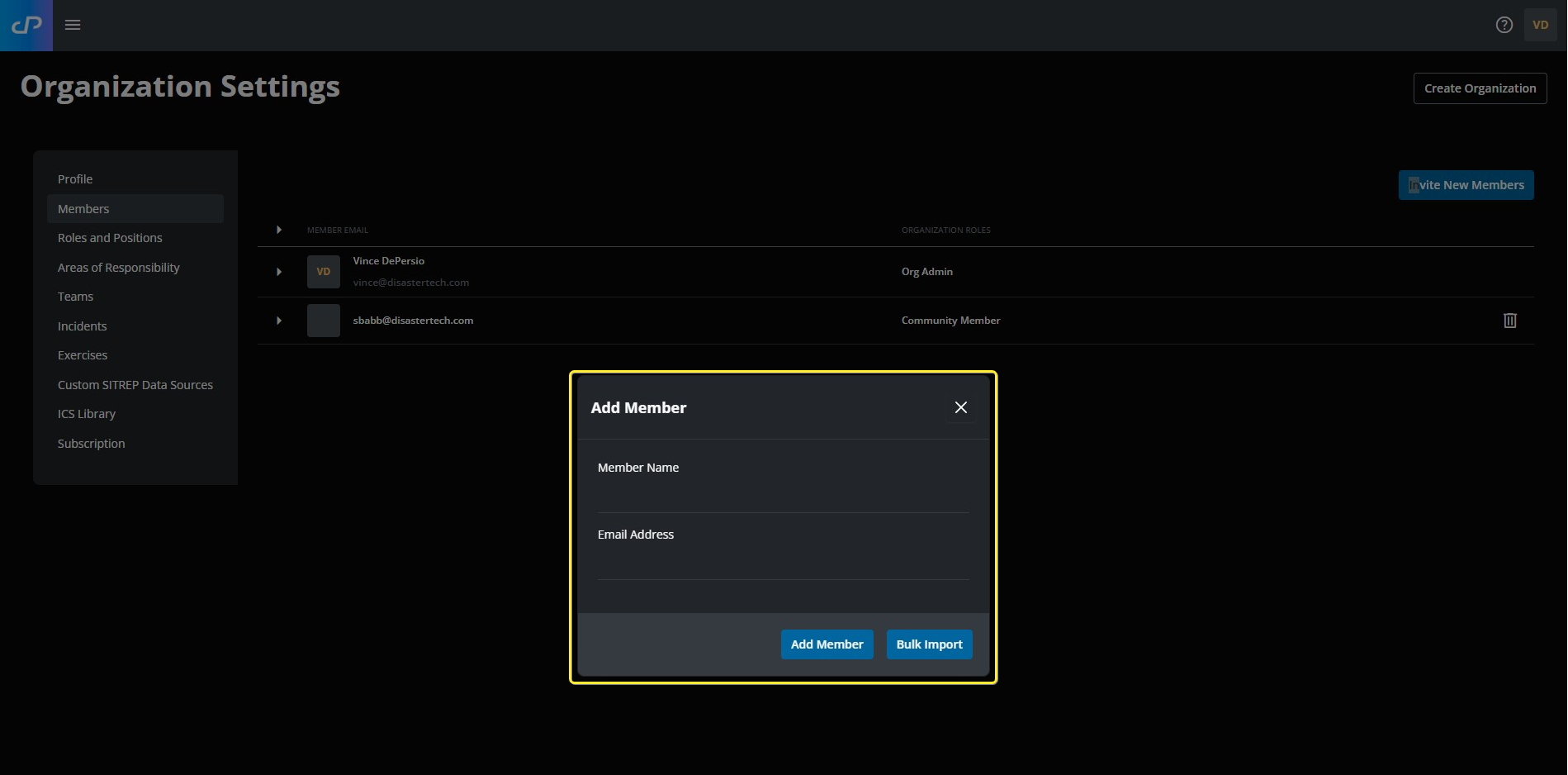This screenshot has height=775, width=1568.
Task: Open the Exercises section
Action: (x=135, y=355)
